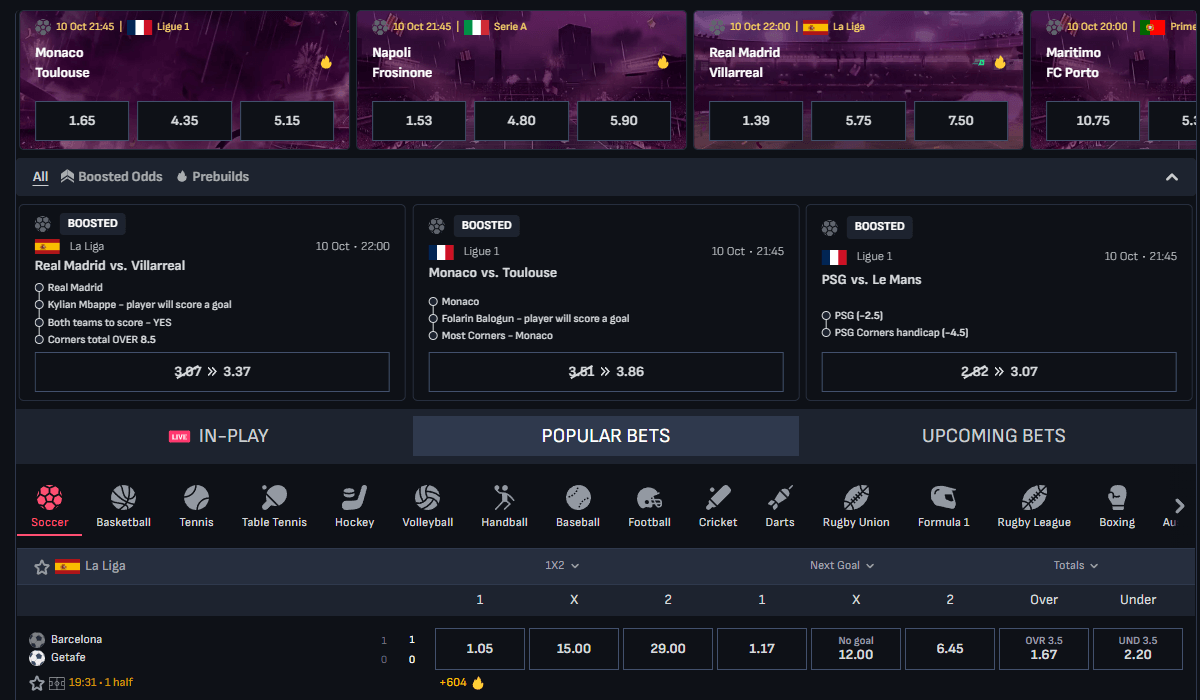Choose the Boxing glove icon
Viewport: 1200px width, 700px height.
tap(1117, 497)
